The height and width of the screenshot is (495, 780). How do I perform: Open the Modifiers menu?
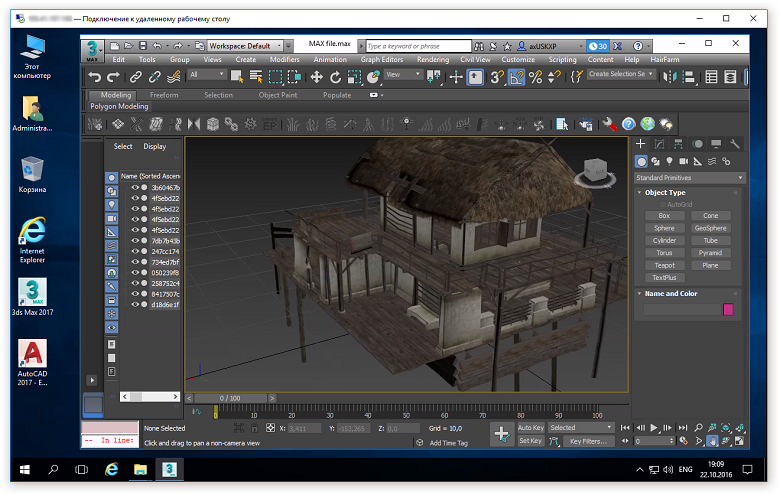284,60
